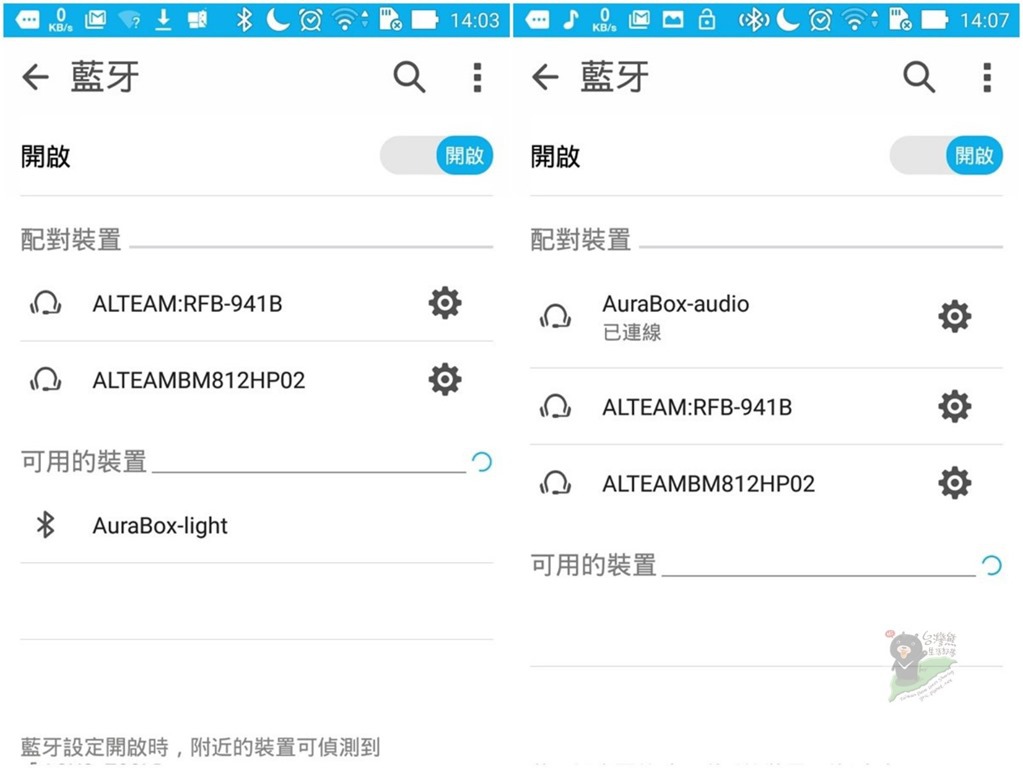
Task: Tap headset icon beside left ALTEAM:RFB-941B
Action: point(46,303)
